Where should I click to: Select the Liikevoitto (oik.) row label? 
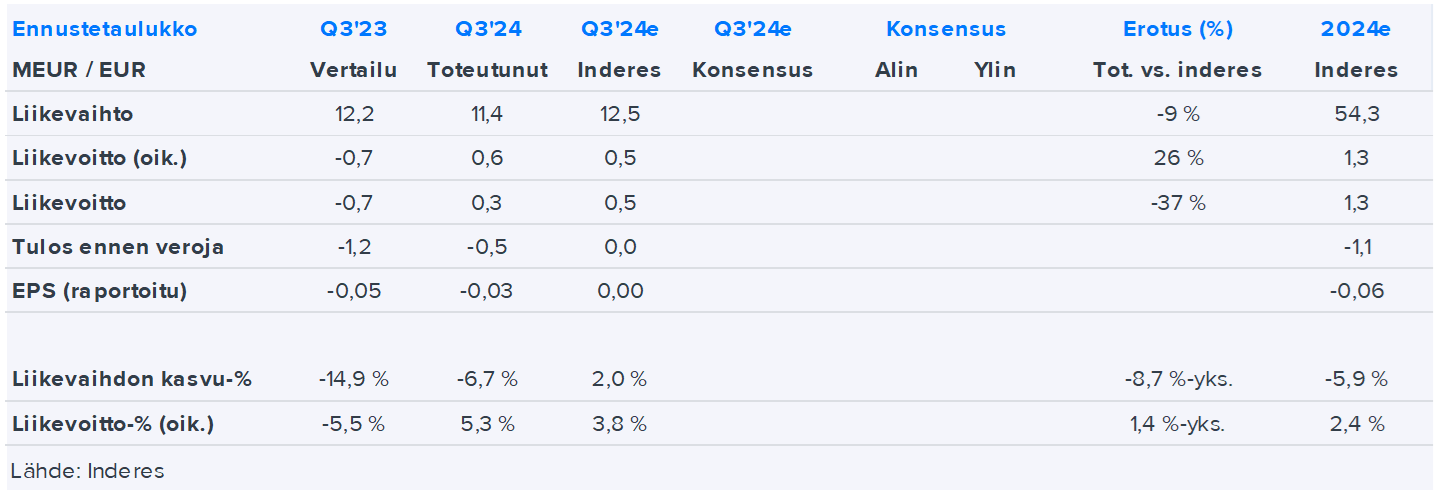pyautogui.click(x=100, y=158)
